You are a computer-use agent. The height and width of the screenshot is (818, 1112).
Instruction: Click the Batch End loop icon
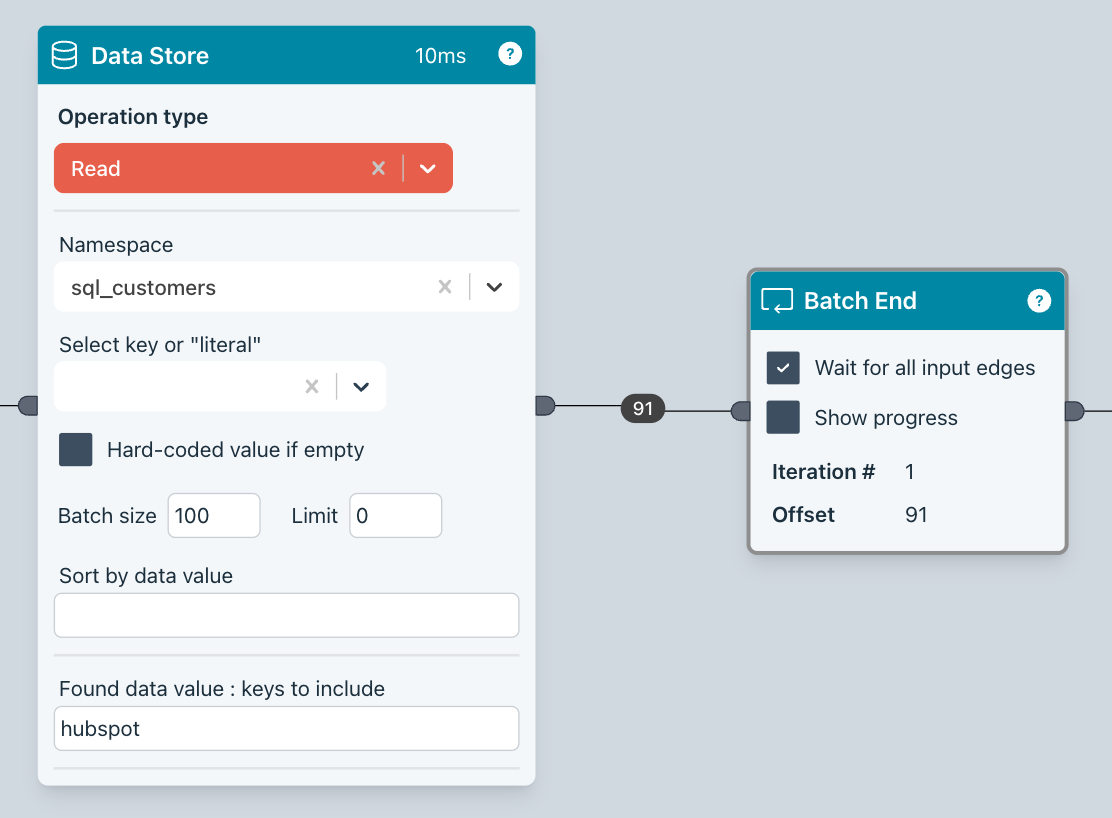(777, 301)
